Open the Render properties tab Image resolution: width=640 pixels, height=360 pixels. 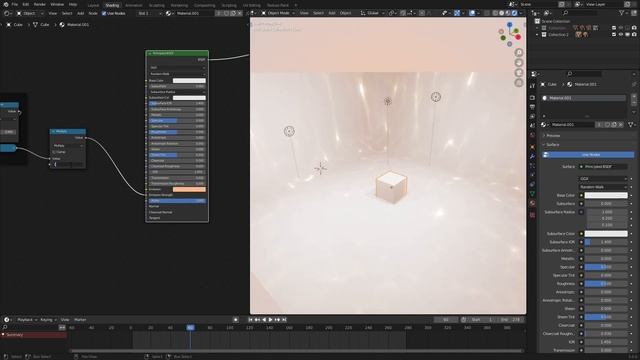click(x=532, y=98)
